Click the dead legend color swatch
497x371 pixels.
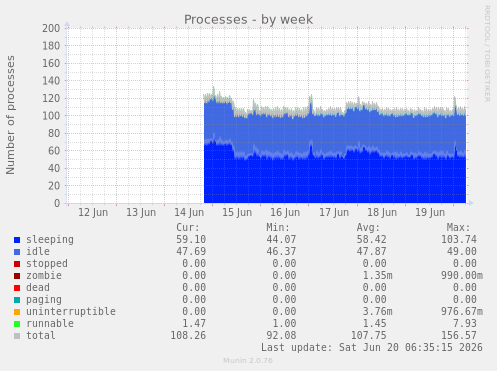pos(17,288)
